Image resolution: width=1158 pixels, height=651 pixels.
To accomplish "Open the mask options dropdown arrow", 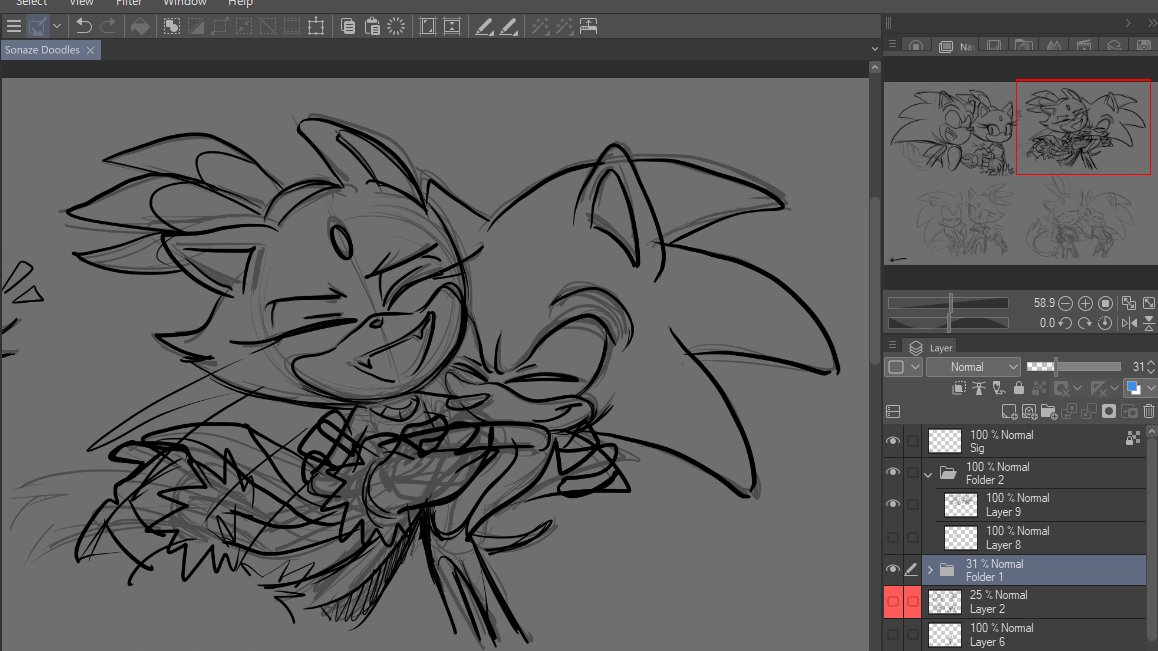I will [x=1078, y=388].
